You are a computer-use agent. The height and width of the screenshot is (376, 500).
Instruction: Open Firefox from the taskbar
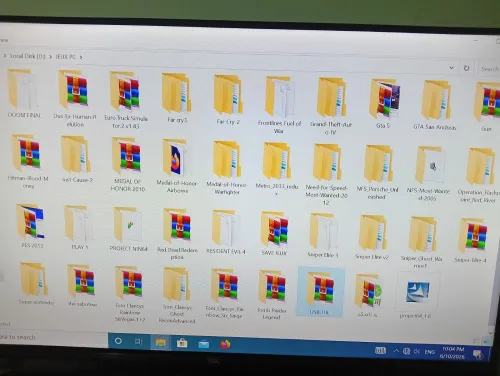[x=225, y=344]
